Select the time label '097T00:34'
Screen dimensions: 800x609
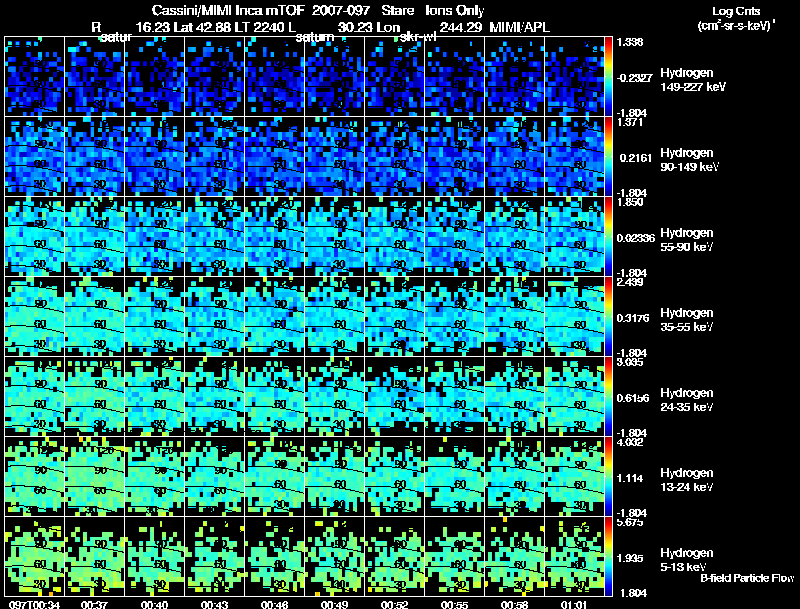34,605
